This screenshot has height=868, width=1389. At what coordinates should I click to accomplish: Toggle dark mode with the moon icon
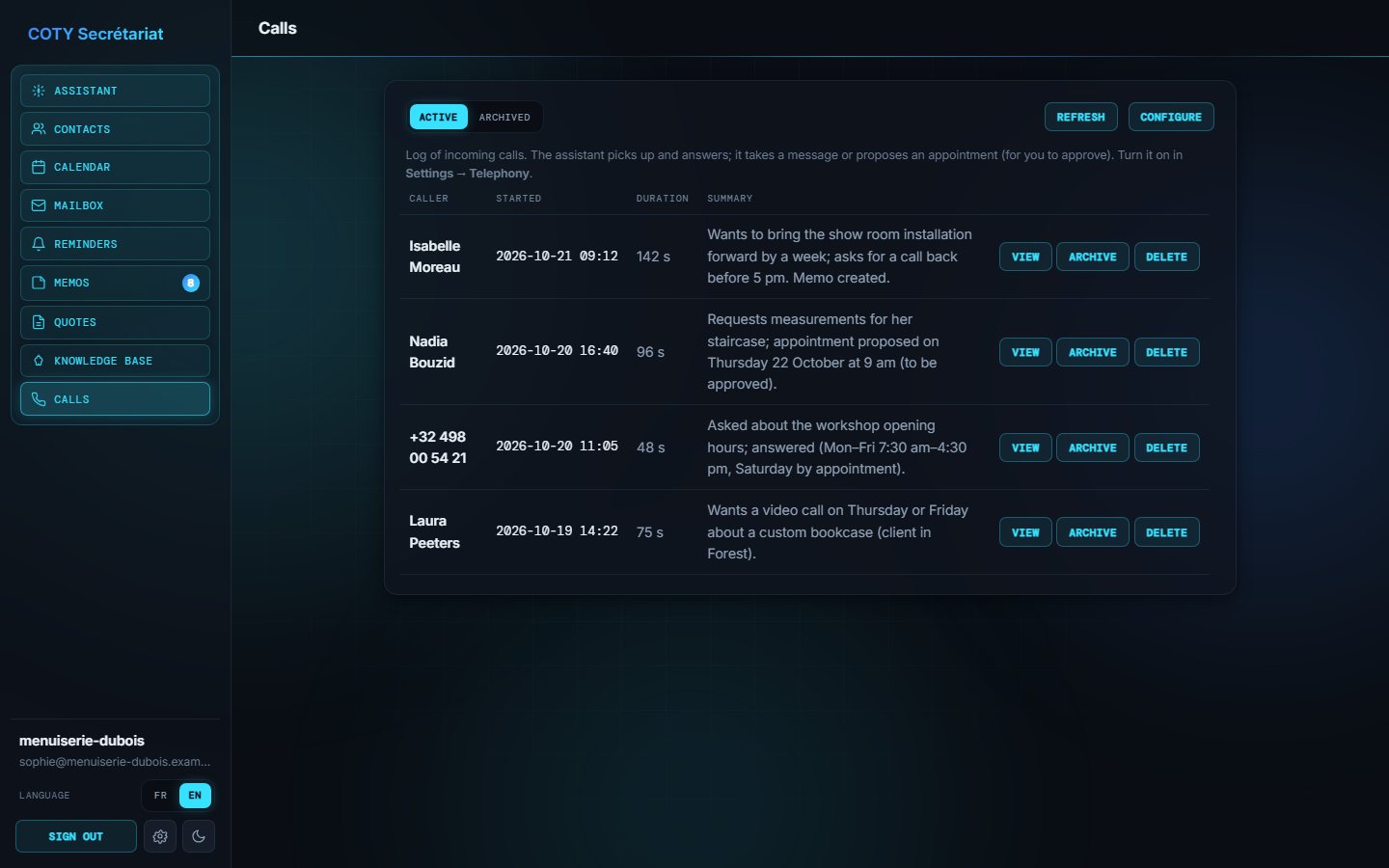pos(199,836)
